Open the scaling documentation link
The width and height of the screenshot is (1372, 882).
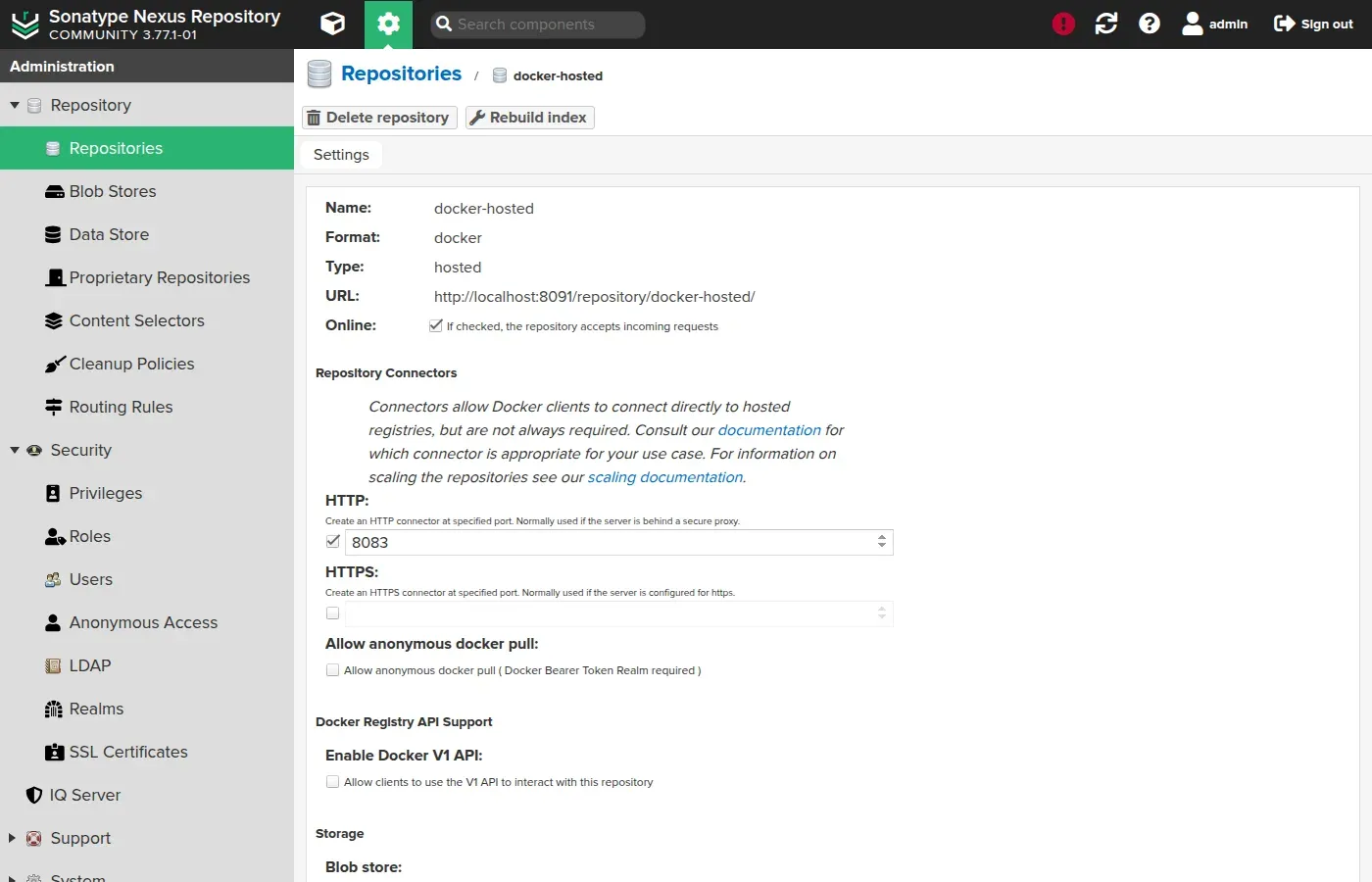(x=665, y=477)
